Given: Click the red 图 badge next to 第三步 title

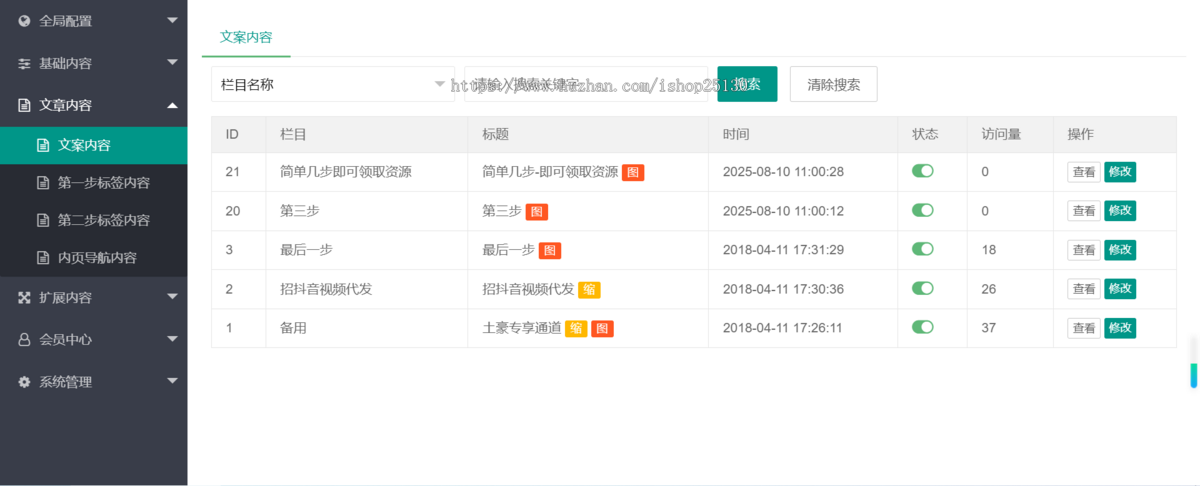Looking at the screenshot, I should (537, 211).
